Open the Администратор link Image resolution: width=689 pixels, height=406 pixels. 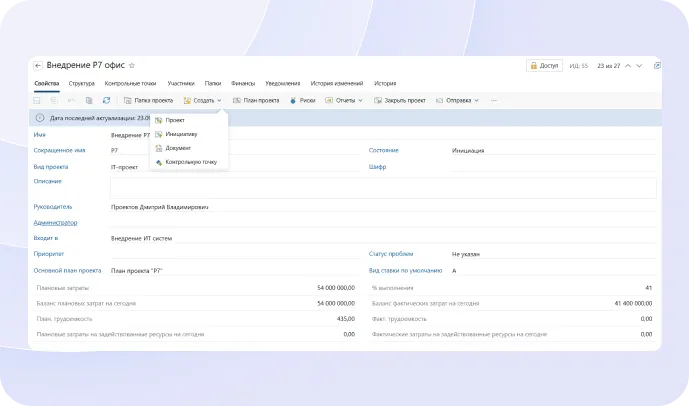[x=55, y=222]
